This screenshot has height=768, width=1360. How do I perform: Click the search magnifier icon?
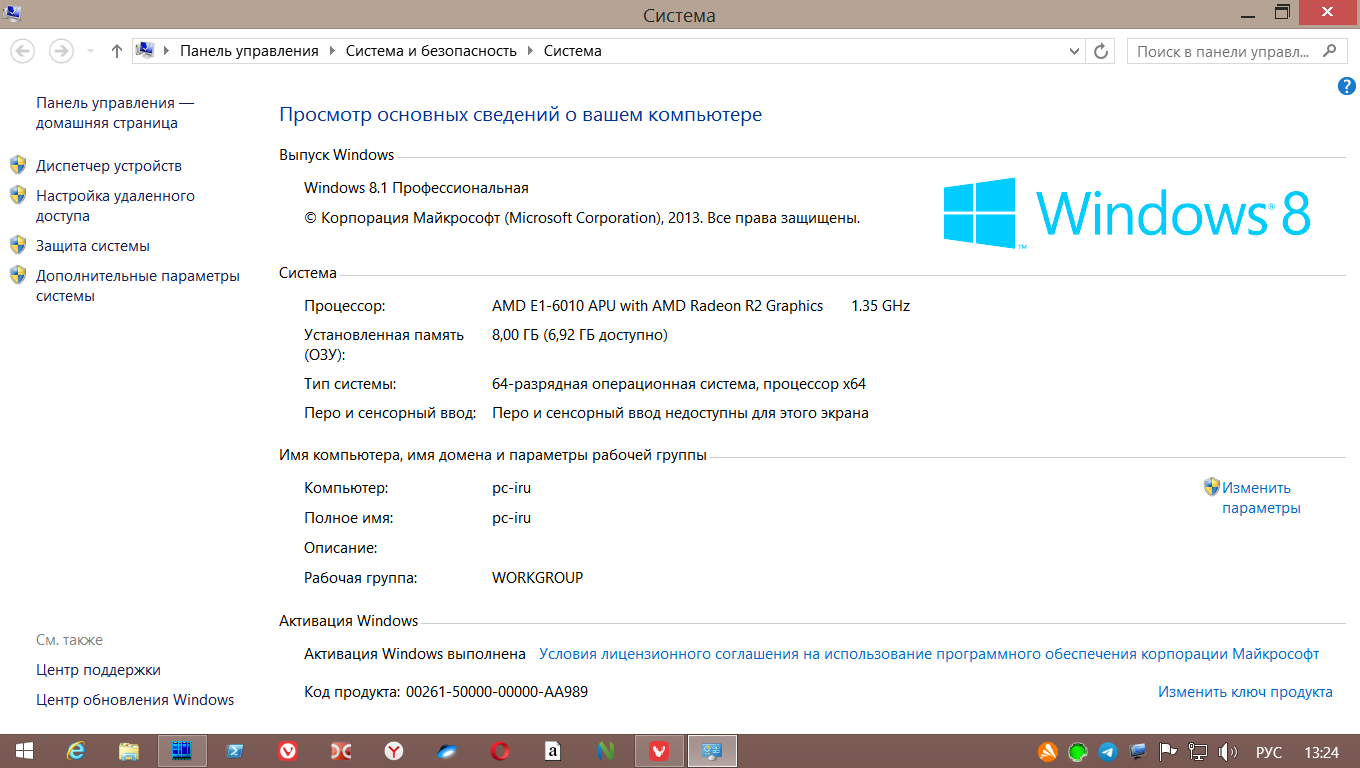click(x=1330, y=50)
